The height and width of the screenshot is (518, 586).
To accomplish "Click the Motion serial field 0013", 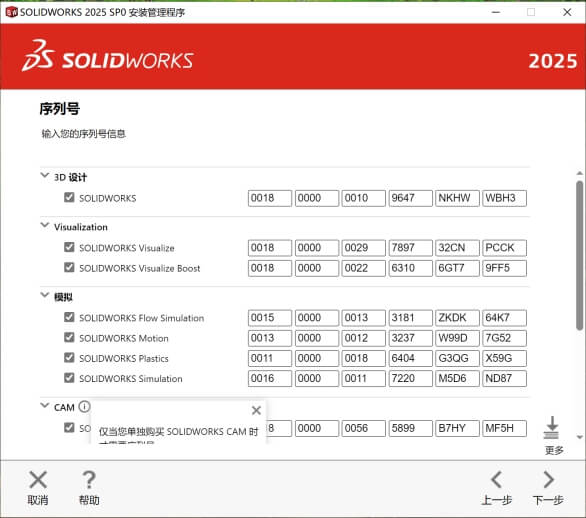I will (x=270, y=338).
